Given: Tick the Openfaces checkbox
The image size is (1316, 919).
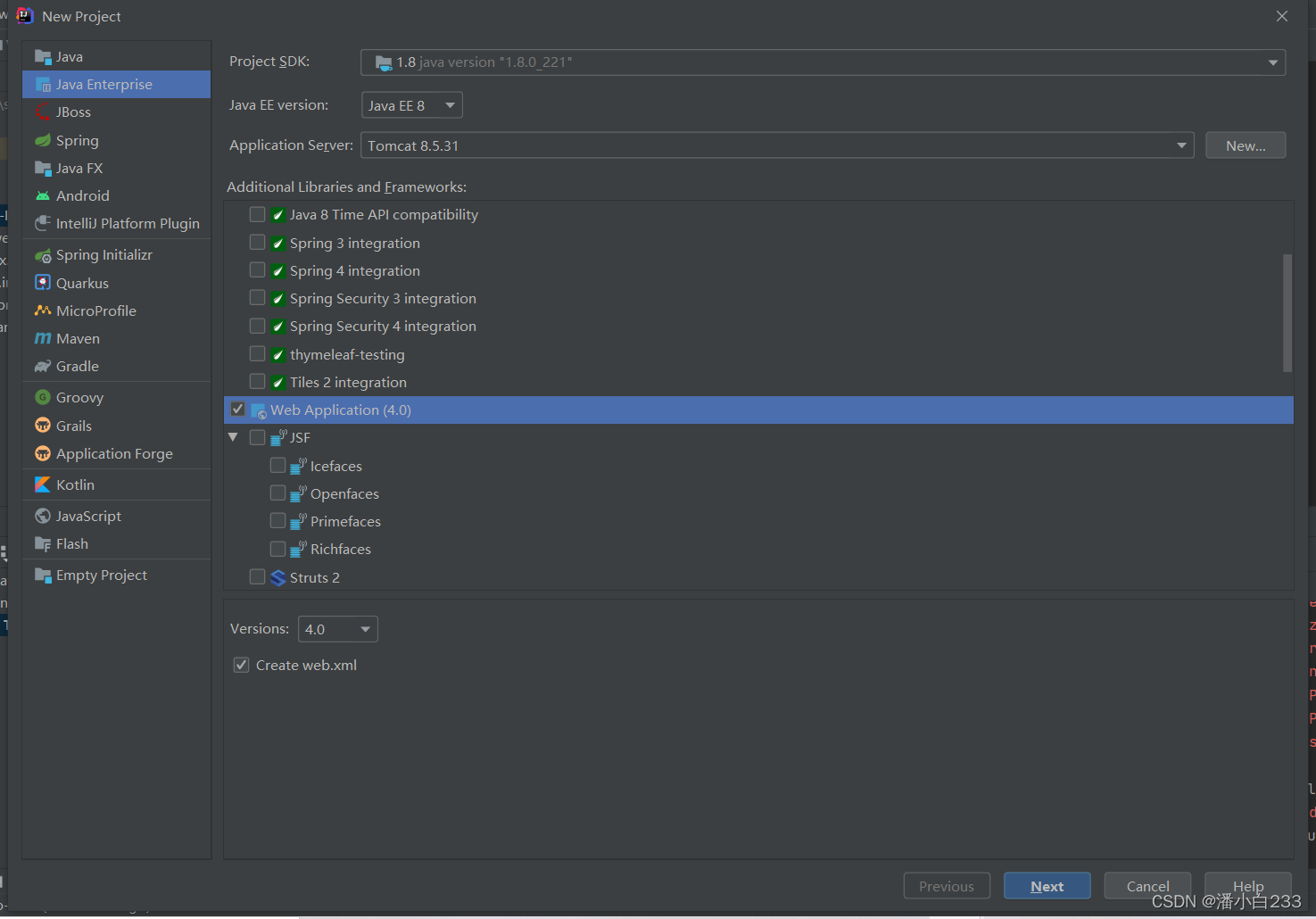Looking at the screenshot, I should click(277, 493).
